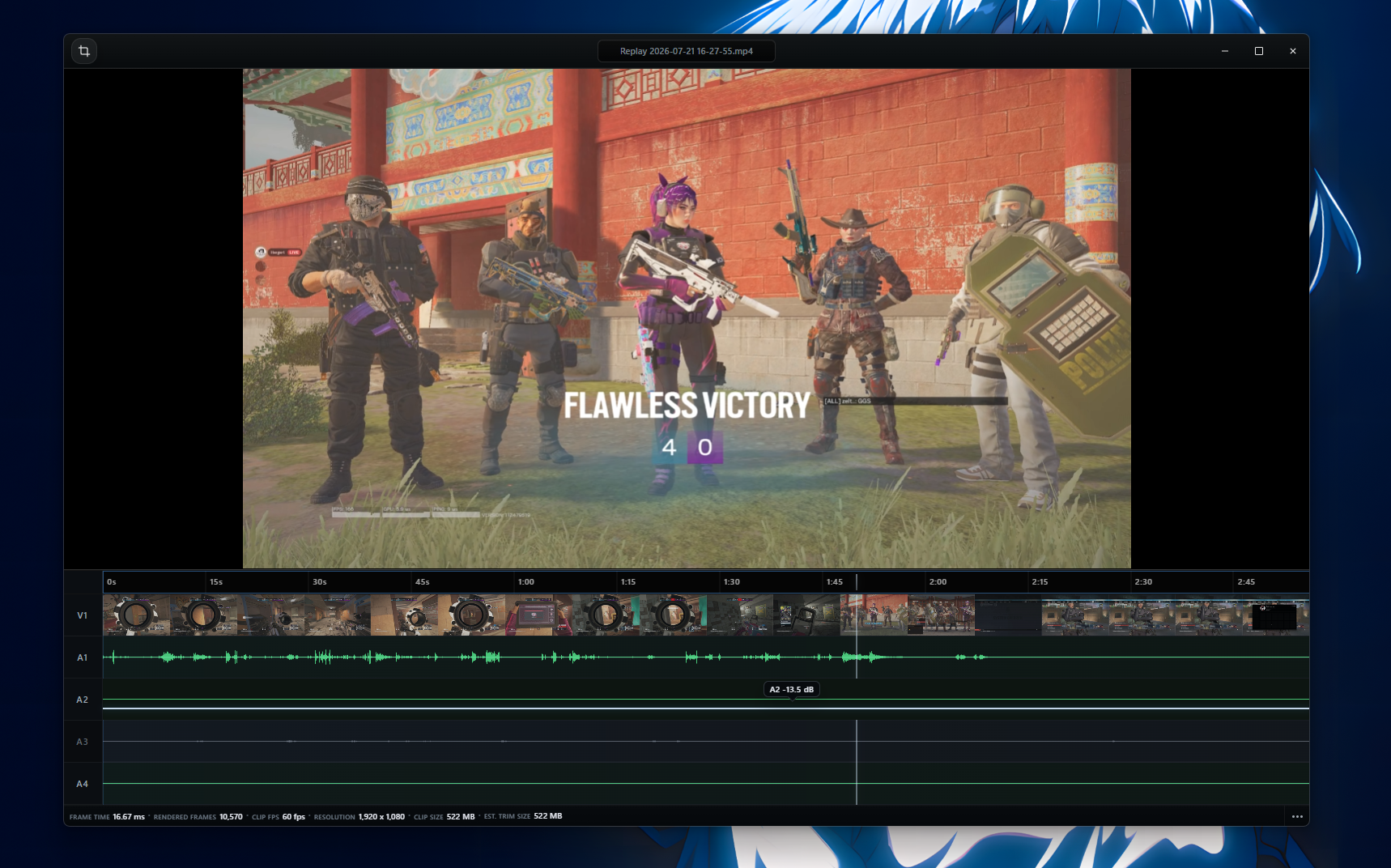
Task: Toggle the A4 audio track label
Action: (83, 784)
